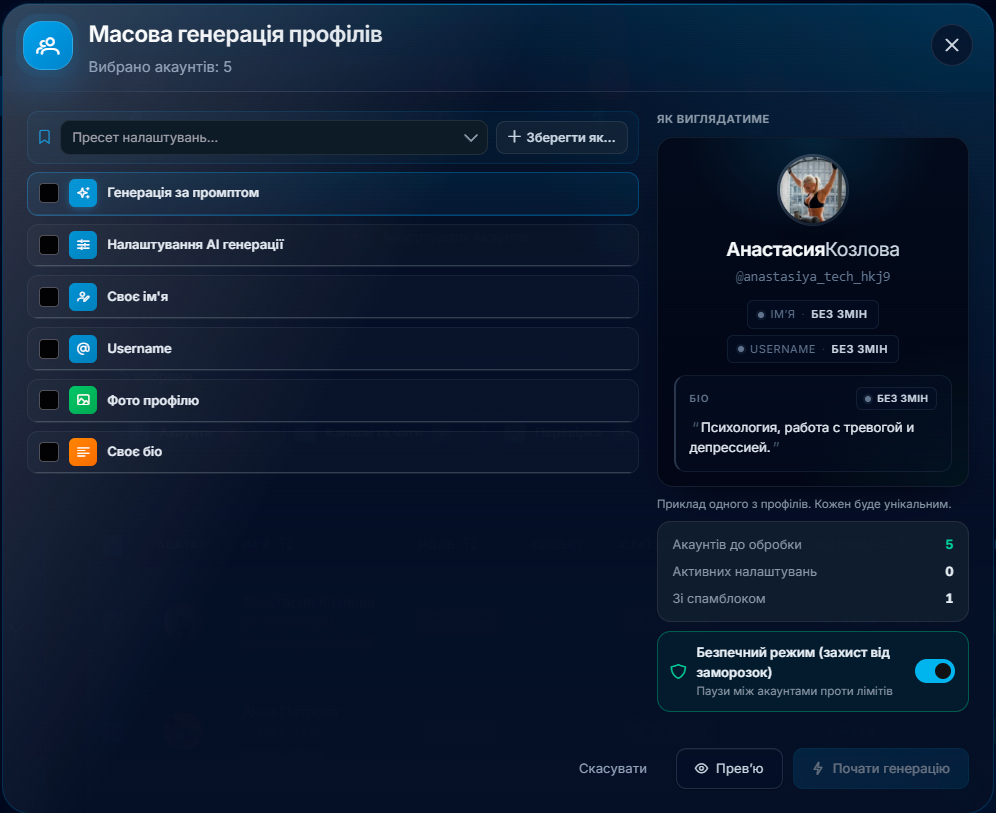Click 'Почати генерацію' button
The height and width of the screenshot is (813, 996).
[880, 769]
